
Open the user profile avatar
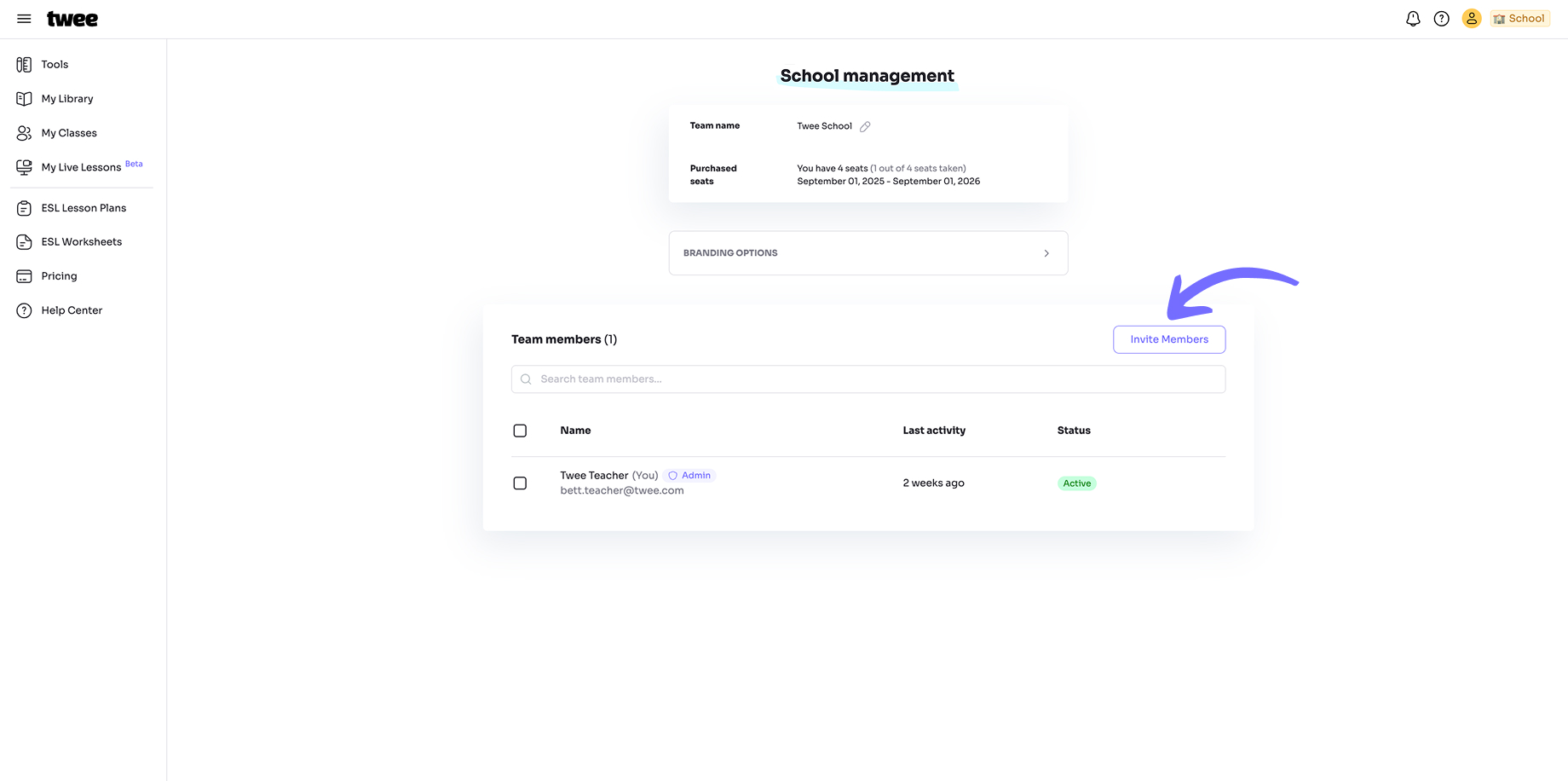click(x=1472, y=19)
